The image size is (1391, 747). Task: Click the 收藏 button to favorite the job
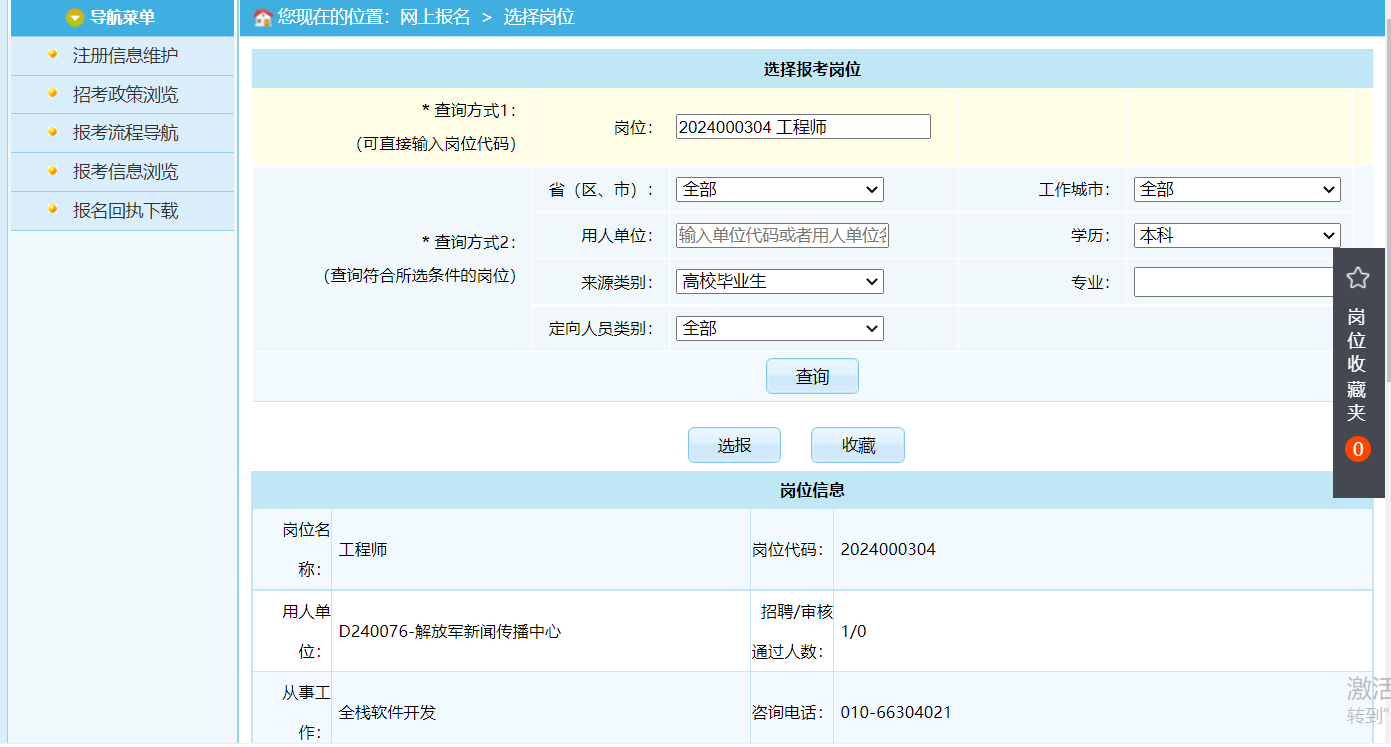point(857,444)
